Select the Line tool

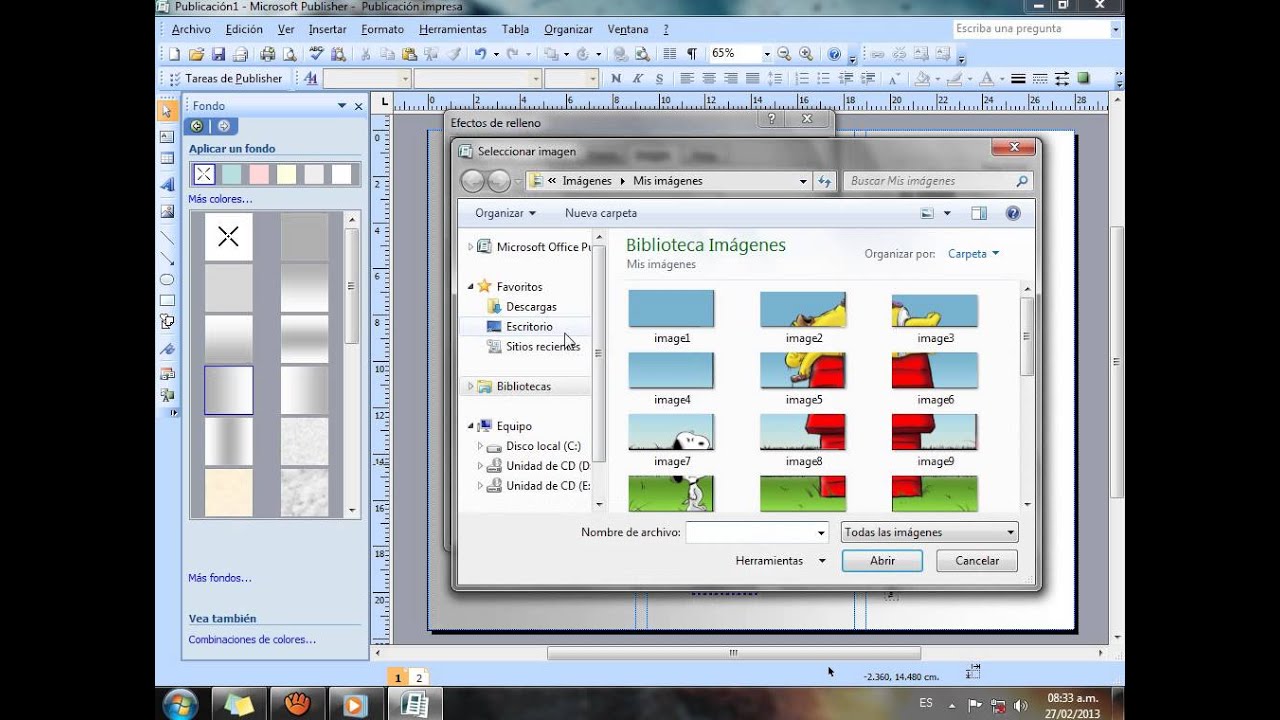(x=167, y=238)
